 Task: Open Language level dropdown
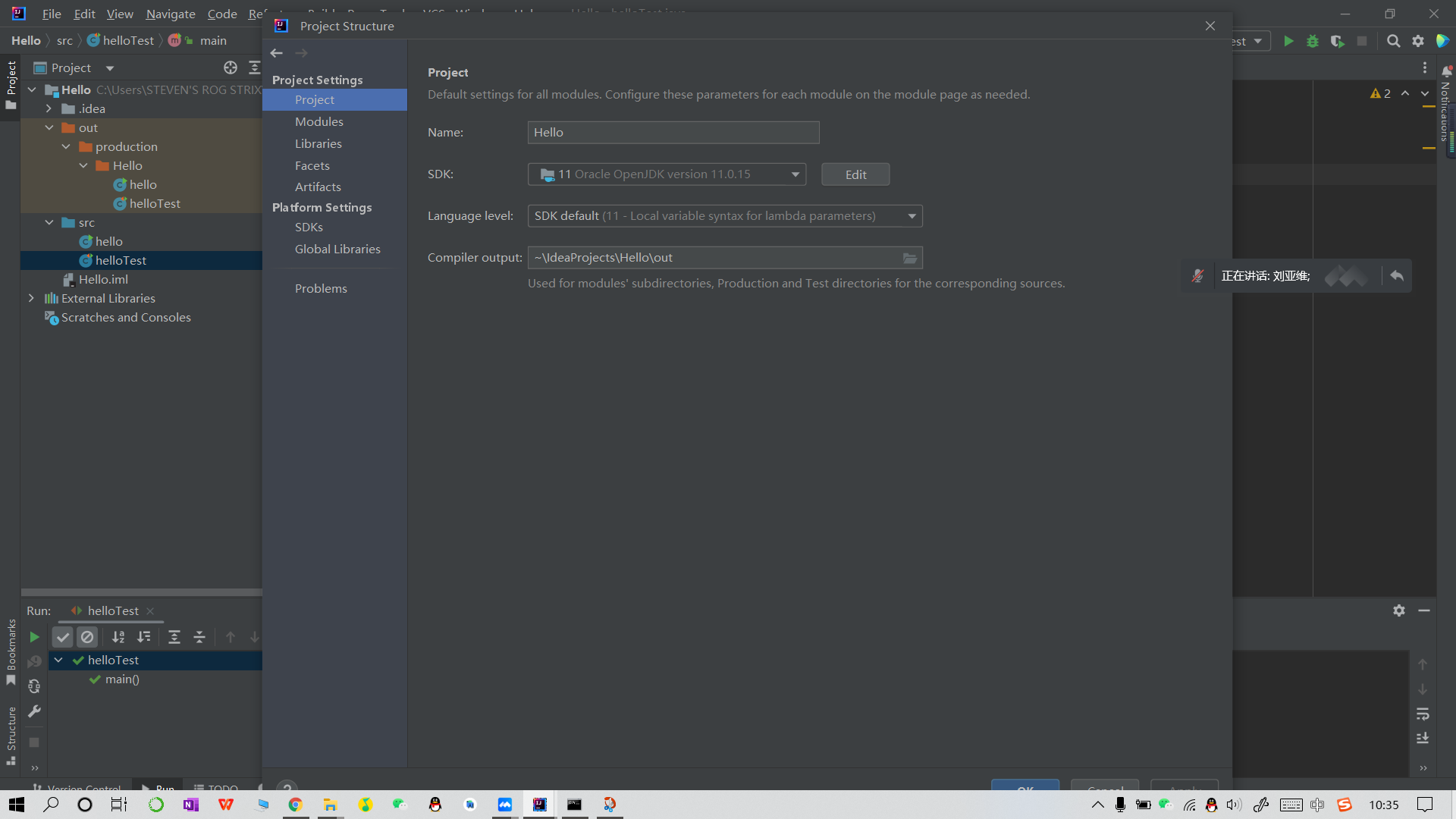point(725,216)
